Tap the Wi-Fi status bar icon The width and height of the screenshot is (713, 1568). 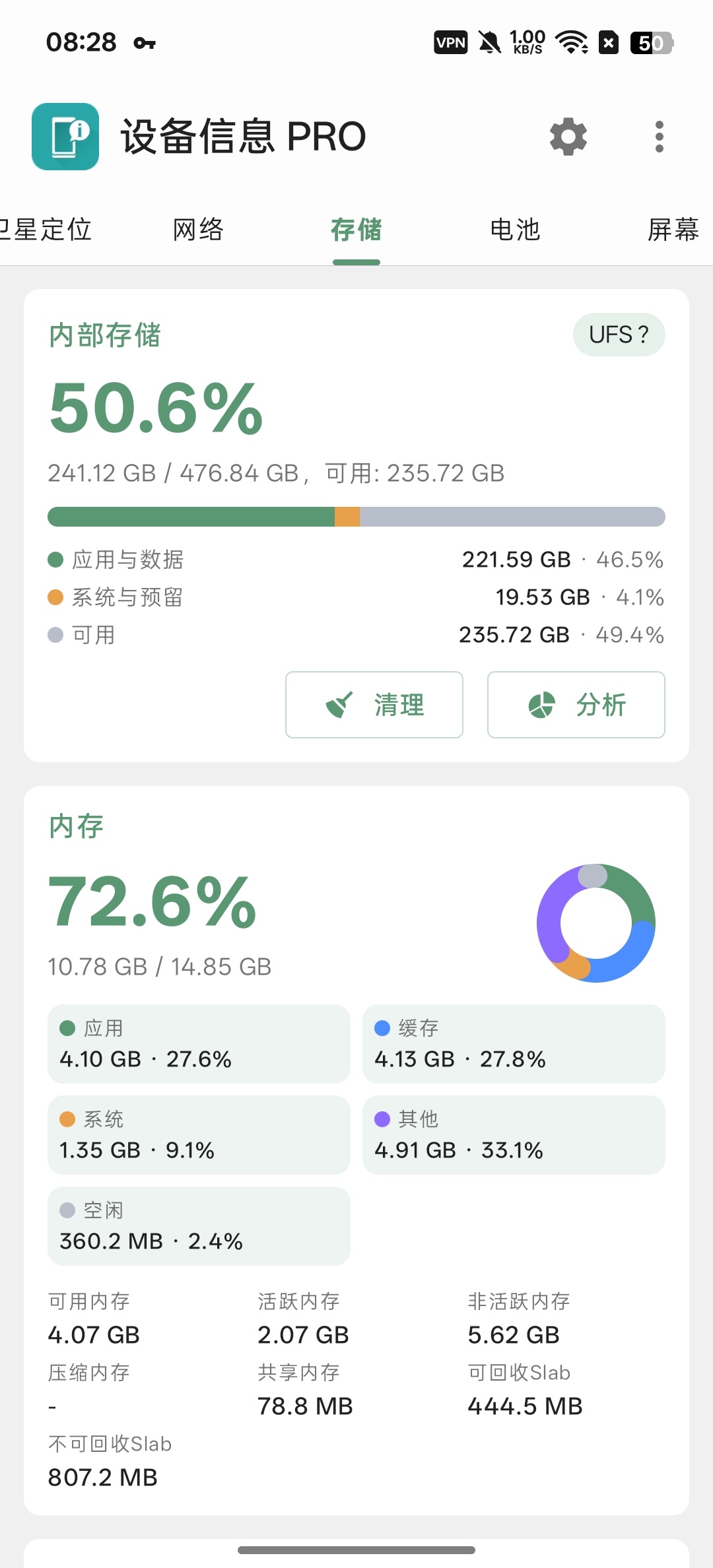pyautogui.click(x=572, y=43)
